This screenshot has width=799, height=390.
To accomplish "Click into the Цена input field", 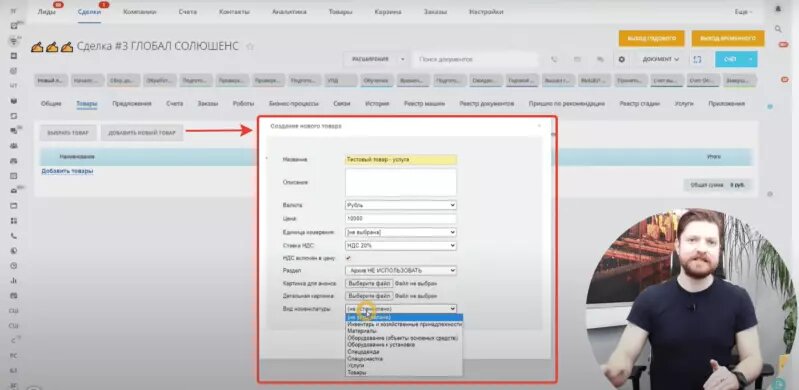I will click(x=401, y=219).
